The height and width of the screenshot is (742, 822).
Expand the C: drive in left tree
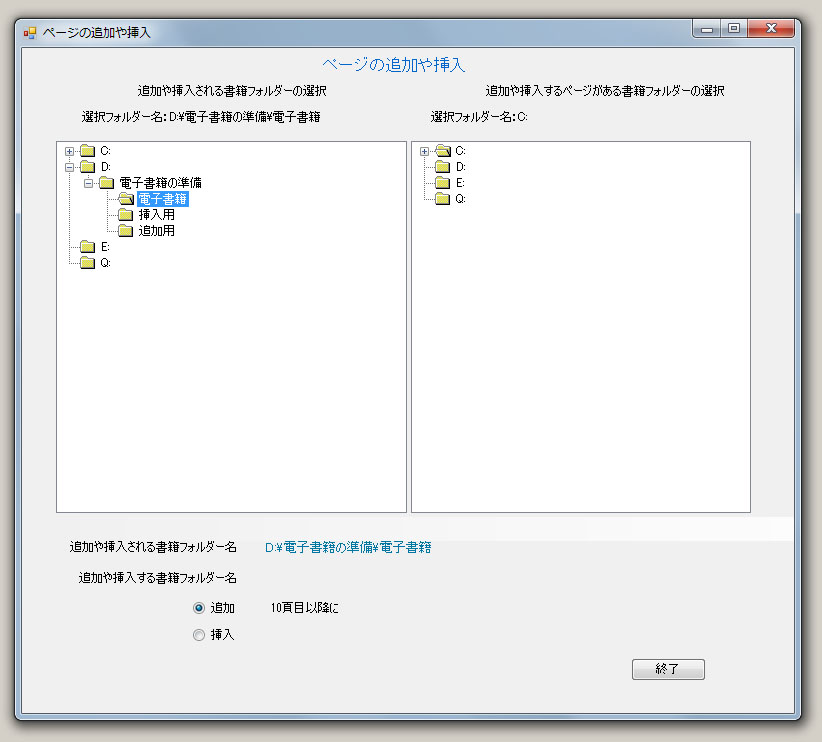tap(69, 151)
